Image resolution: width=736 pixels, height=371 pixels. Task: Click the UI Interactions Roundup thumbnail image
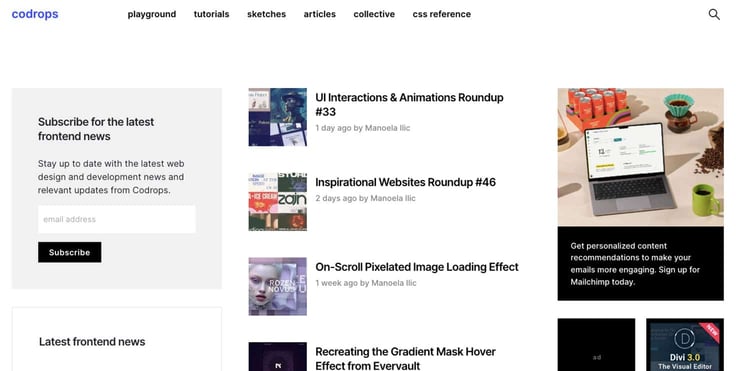(x=277, y=117)
